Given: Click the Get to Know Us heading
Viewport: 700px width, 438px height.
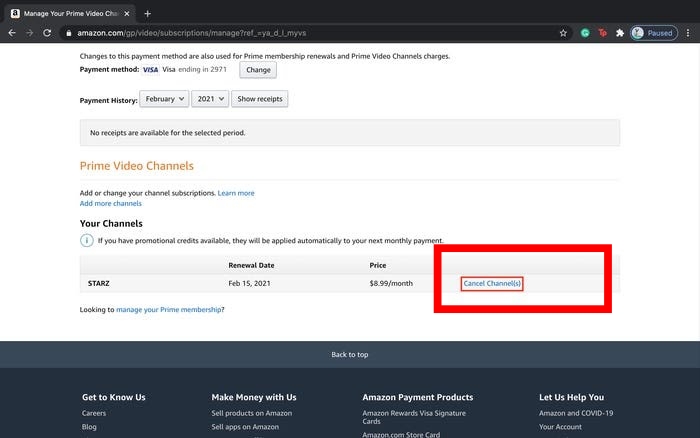Looking at the screenshot, I should (113, 397).
